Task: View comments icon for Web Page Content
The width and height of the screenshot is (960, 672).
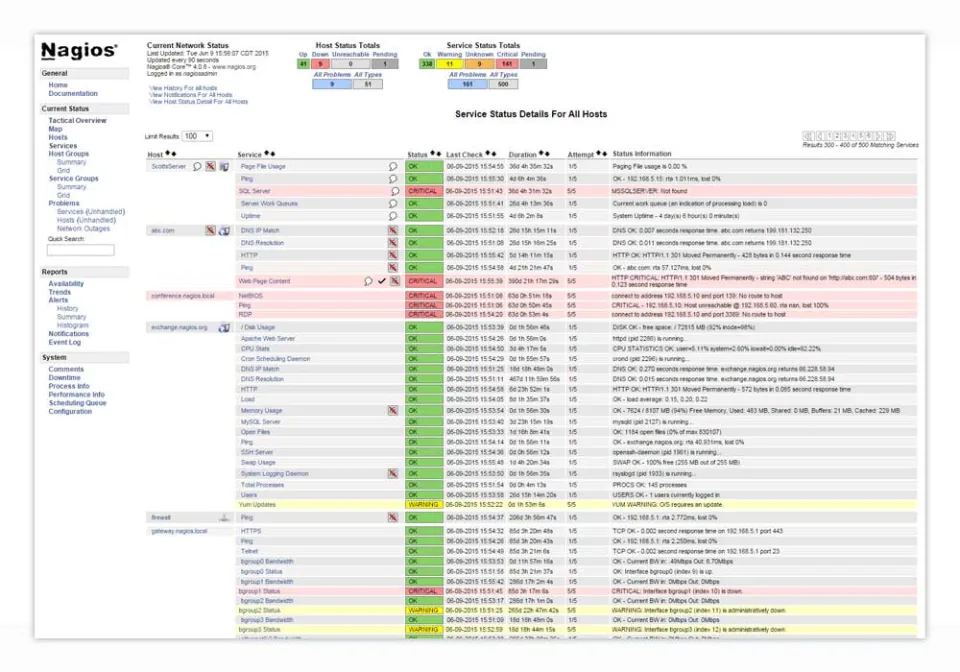Action: click(368, 282)
